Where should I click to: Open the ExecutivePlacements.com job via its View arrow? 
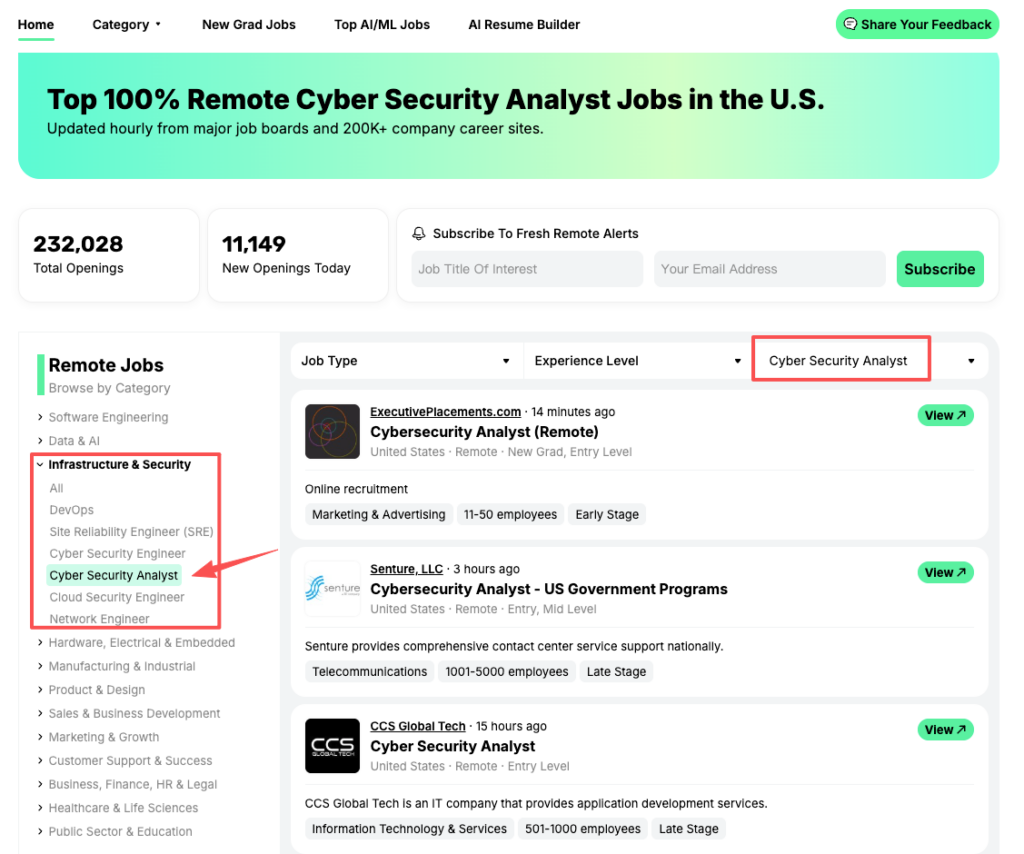tap(944, 414)
